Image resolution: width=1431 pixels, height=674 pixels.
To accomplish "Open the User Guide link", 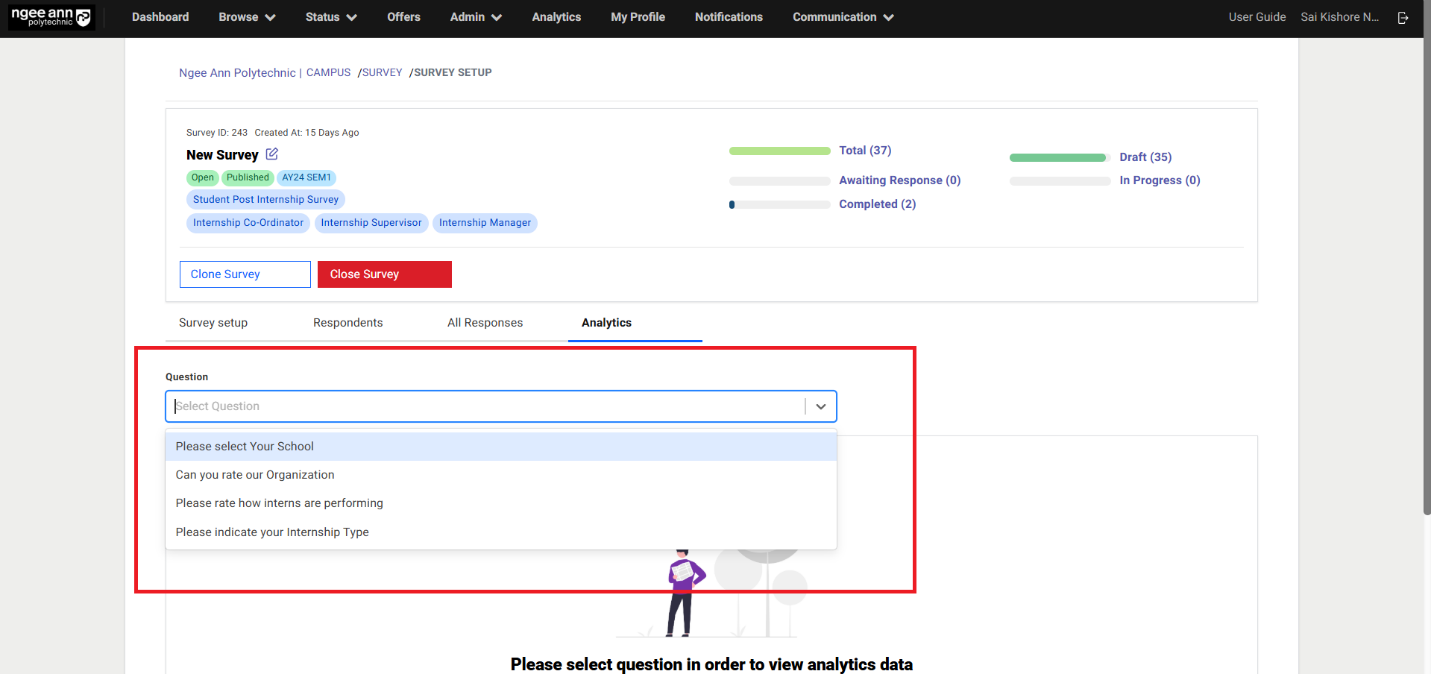I will [1257, 17].
